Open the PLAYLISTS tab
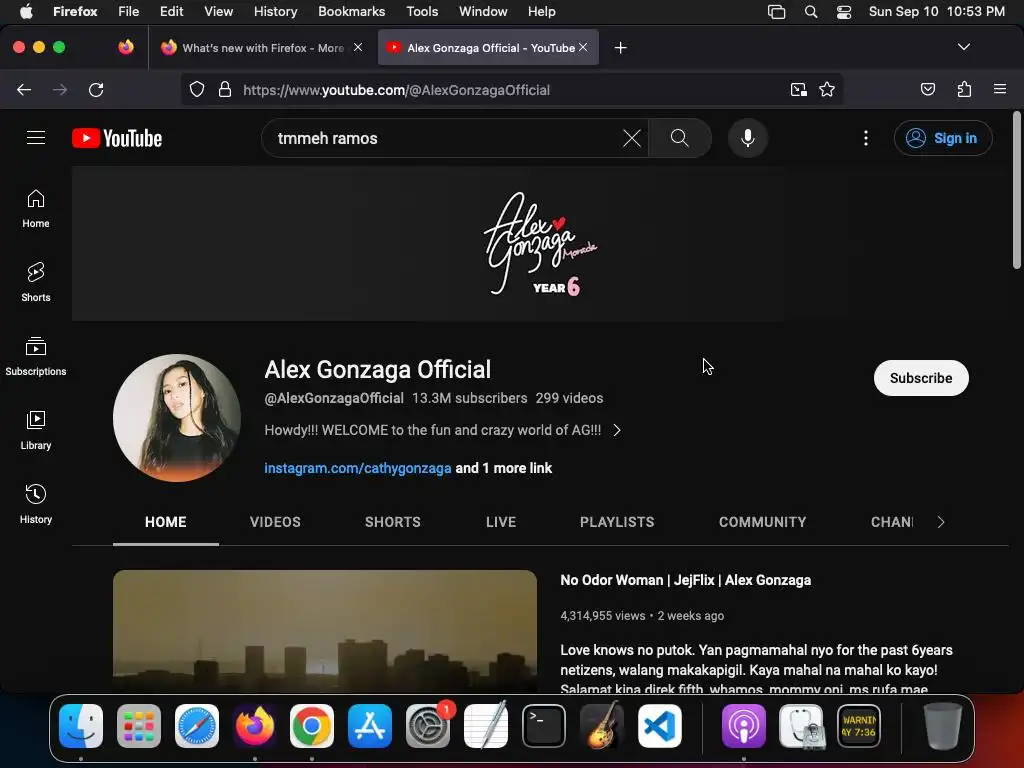Image resolution: width=1024 pixels, height=768 pixels. tap(617, 522)
